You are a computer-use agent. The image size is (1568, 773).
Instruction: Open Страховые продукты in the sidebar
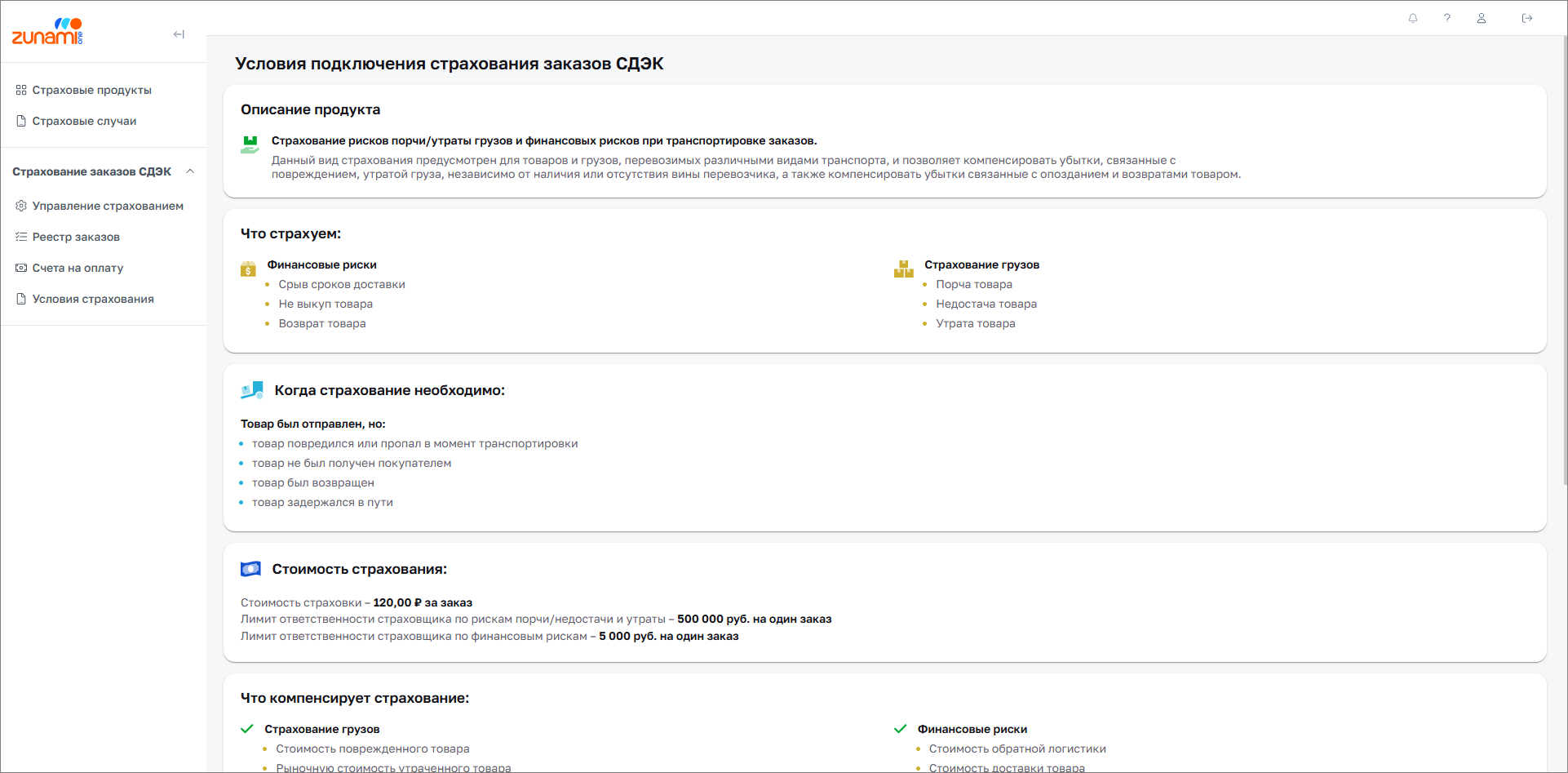point(91,90)
